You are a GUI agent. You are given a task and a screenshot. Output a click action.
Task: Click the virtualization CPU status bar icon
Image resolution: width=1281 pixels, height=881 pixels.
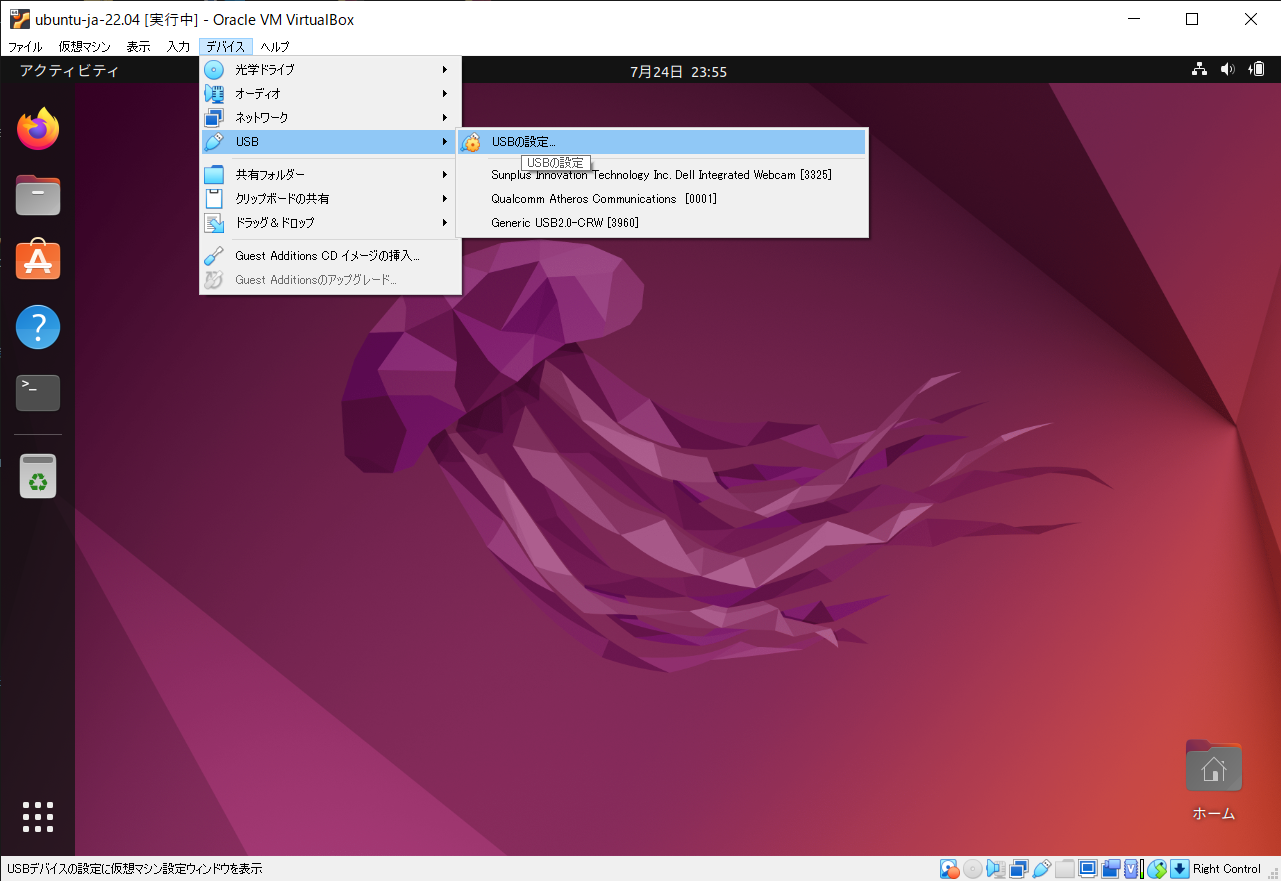coord(1132,868)
